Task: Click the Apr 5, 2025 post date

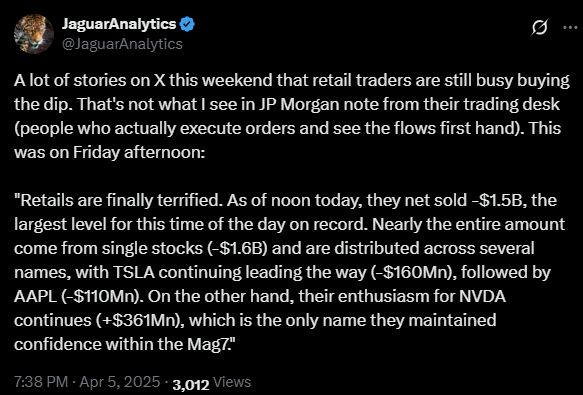Action: pos(120,382)
